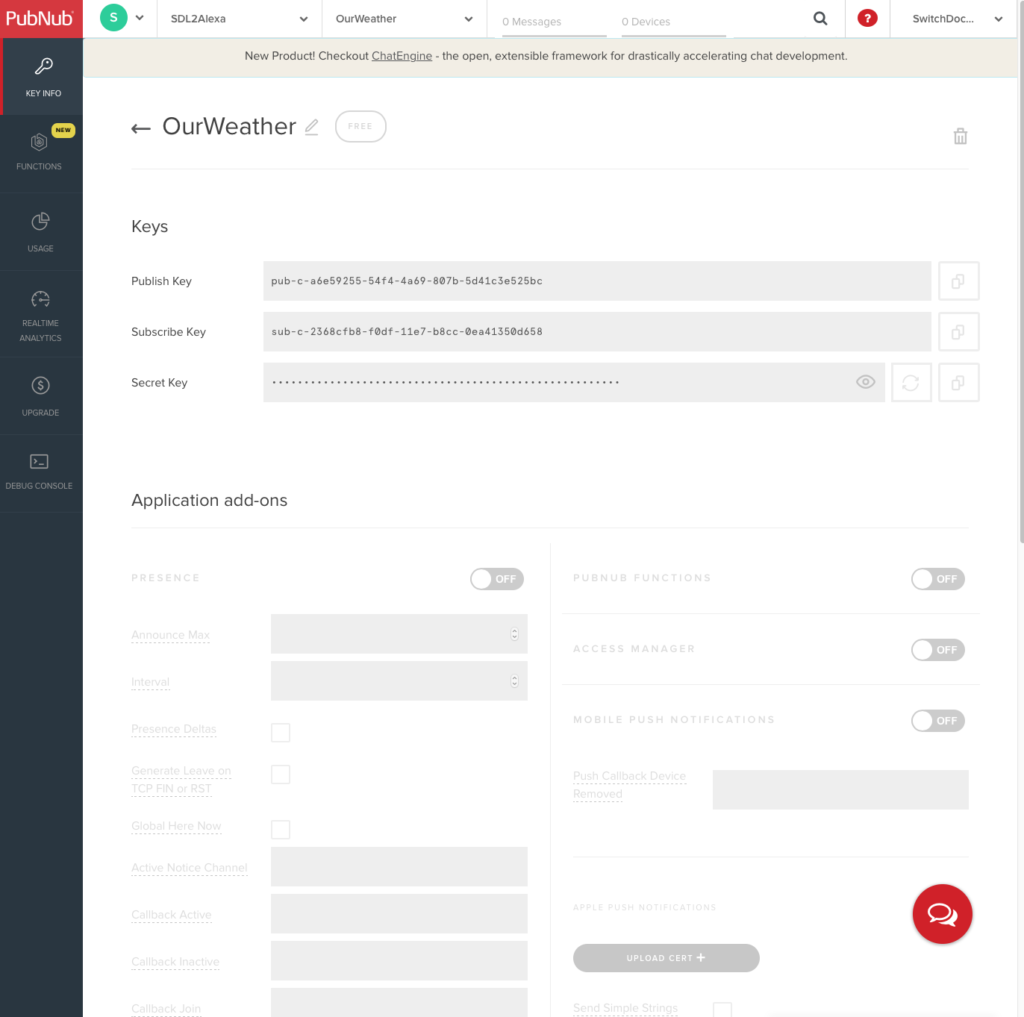Toggle the Access Manager switch

[x=938, y=650]
